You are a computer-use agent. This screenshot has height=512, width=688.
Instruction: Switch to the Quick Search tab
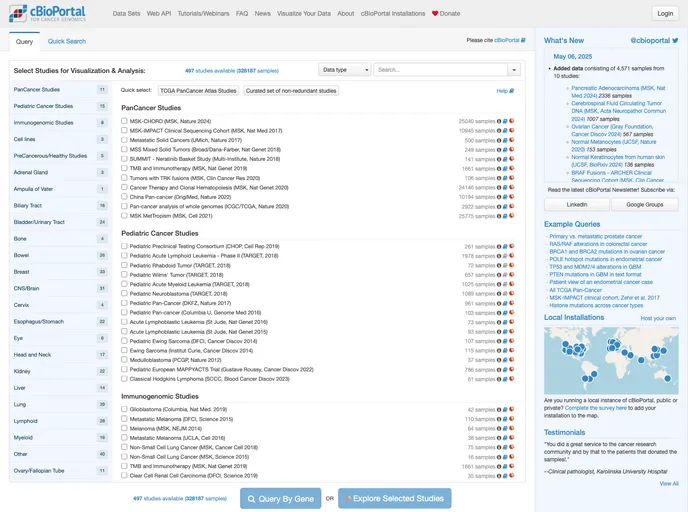67,41
